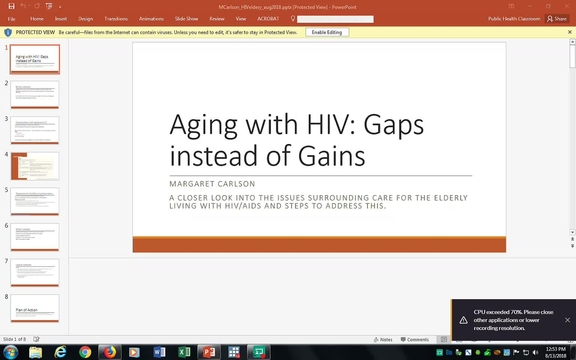
Task: Dismiss the CPU exceeded 70% notification
Action: click(x=567, y=320)
